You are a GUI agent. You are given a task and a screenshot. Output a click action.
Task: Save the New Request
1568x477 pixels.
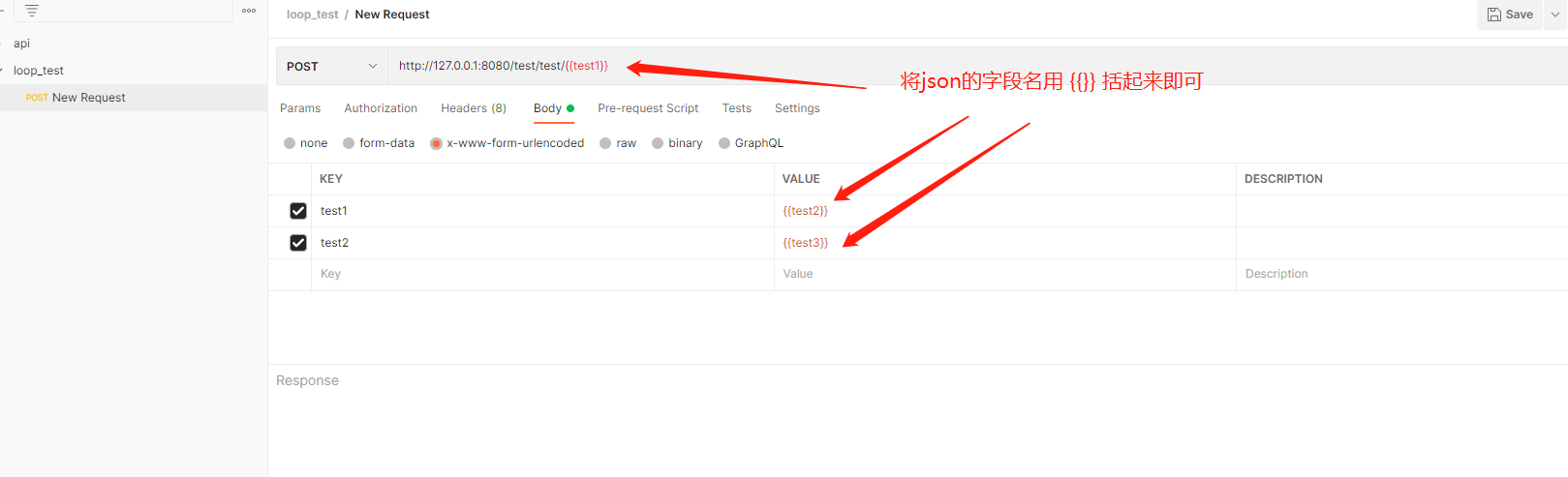point(1510,15)
